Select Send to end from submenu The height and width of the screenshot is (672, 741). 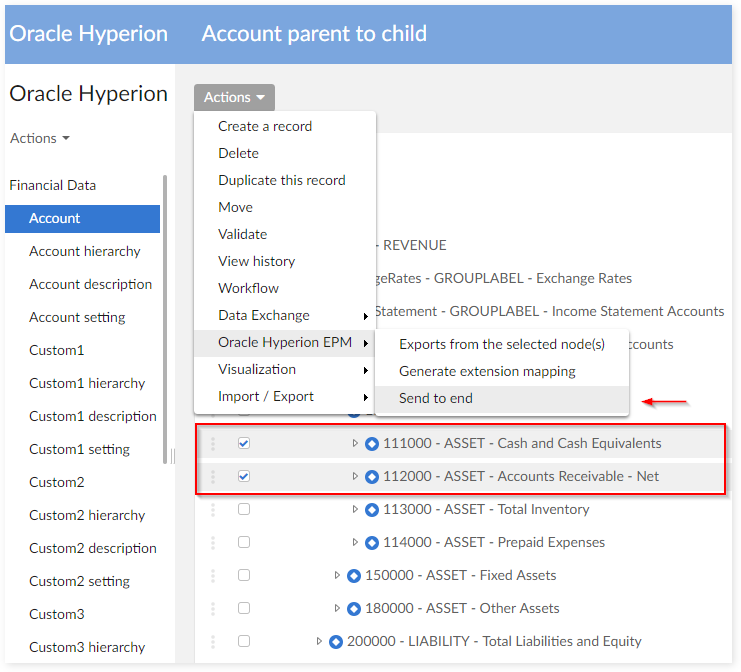pos(436,398)
